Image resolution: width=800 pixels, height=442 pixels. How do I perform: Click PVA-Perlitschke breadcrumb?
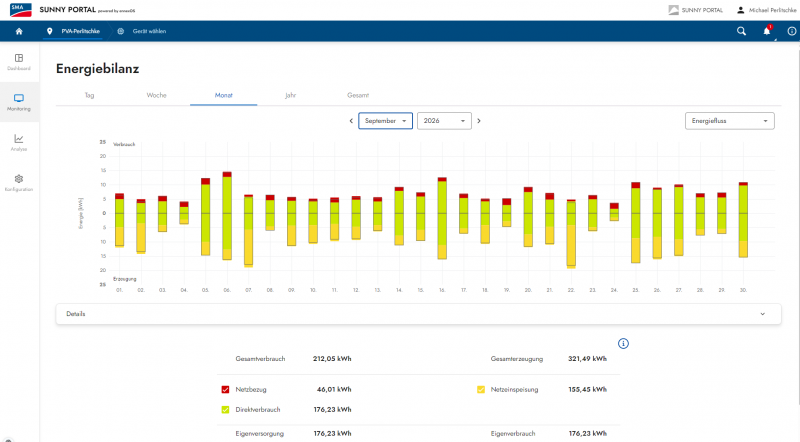[x=81, y=31]
